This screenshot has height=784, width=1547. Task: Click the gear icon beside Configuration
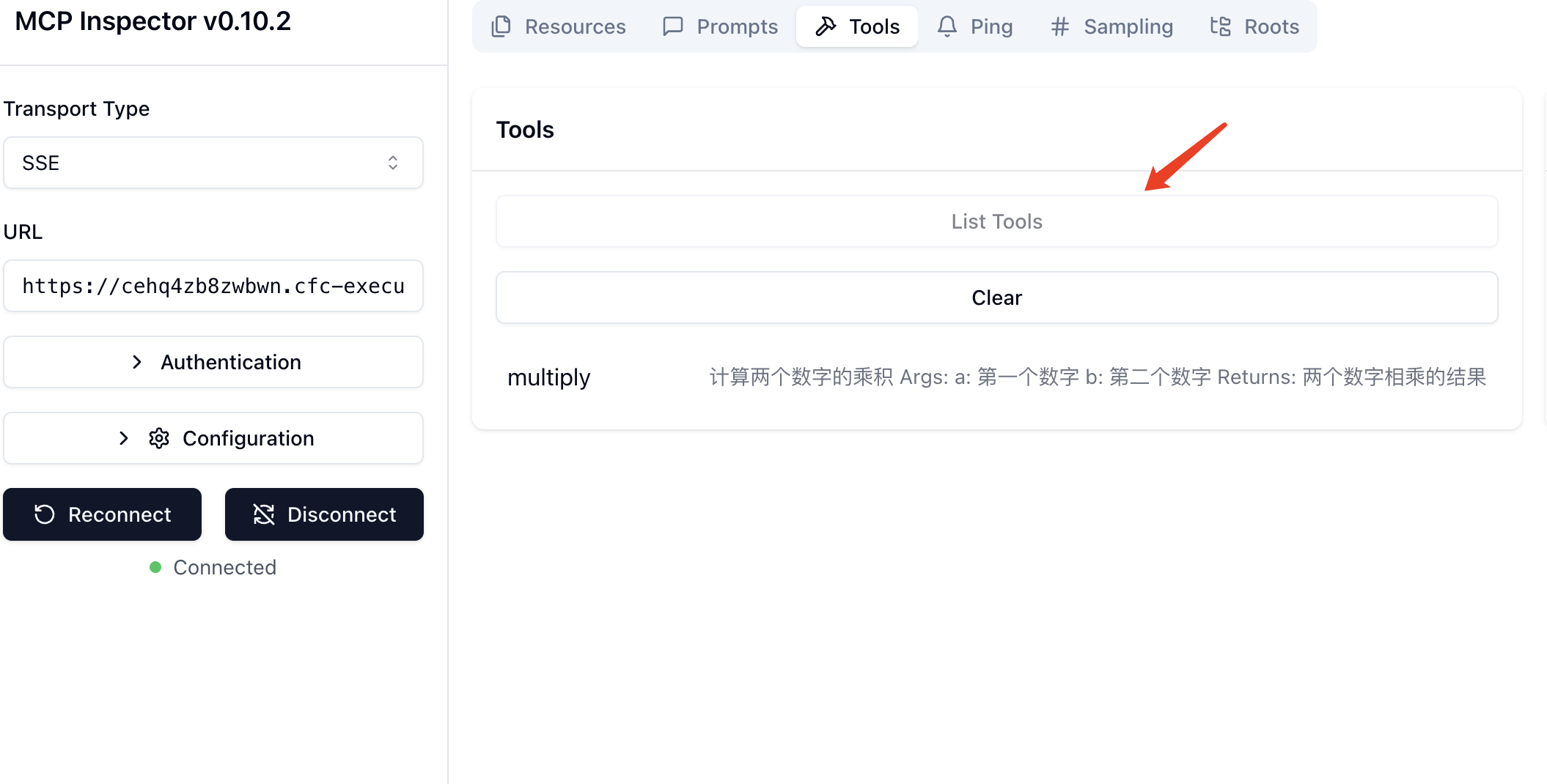(159, 438)
